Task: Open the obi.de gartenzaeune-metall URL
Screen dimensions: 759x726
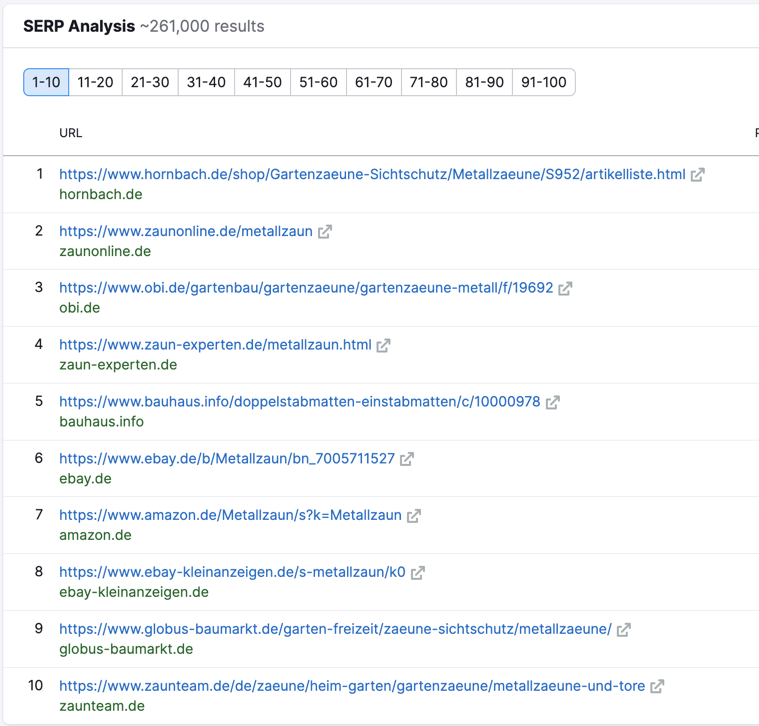Action: point(306,288)
